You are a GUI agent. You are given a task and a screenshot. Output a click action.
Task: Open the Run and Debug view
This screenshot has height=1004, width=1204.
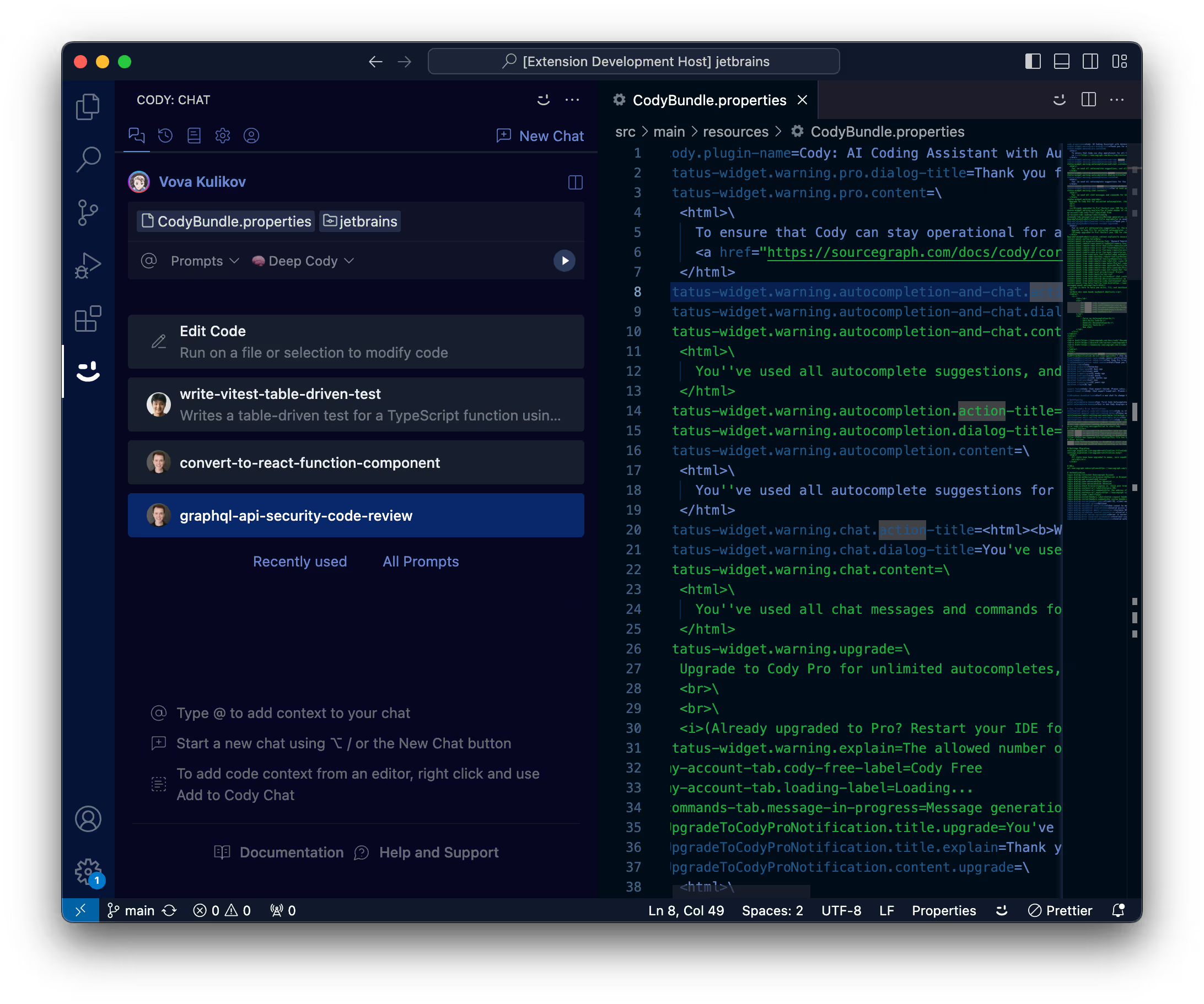tap(88, 265)
